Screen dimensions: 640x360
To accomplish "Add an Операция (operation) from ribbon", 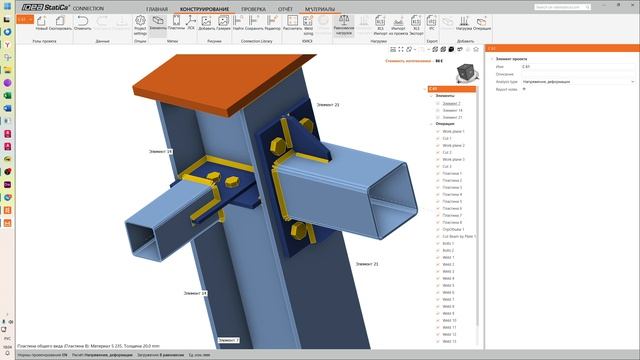I will click(x=482, y=23).
